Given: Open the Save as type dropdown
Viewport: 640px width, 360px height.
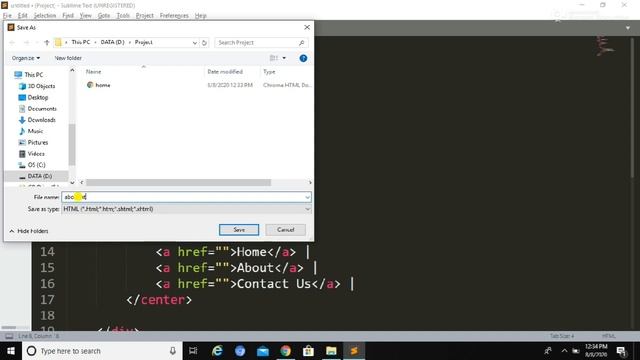Looking at the screenshot, I should coord(187,209).
